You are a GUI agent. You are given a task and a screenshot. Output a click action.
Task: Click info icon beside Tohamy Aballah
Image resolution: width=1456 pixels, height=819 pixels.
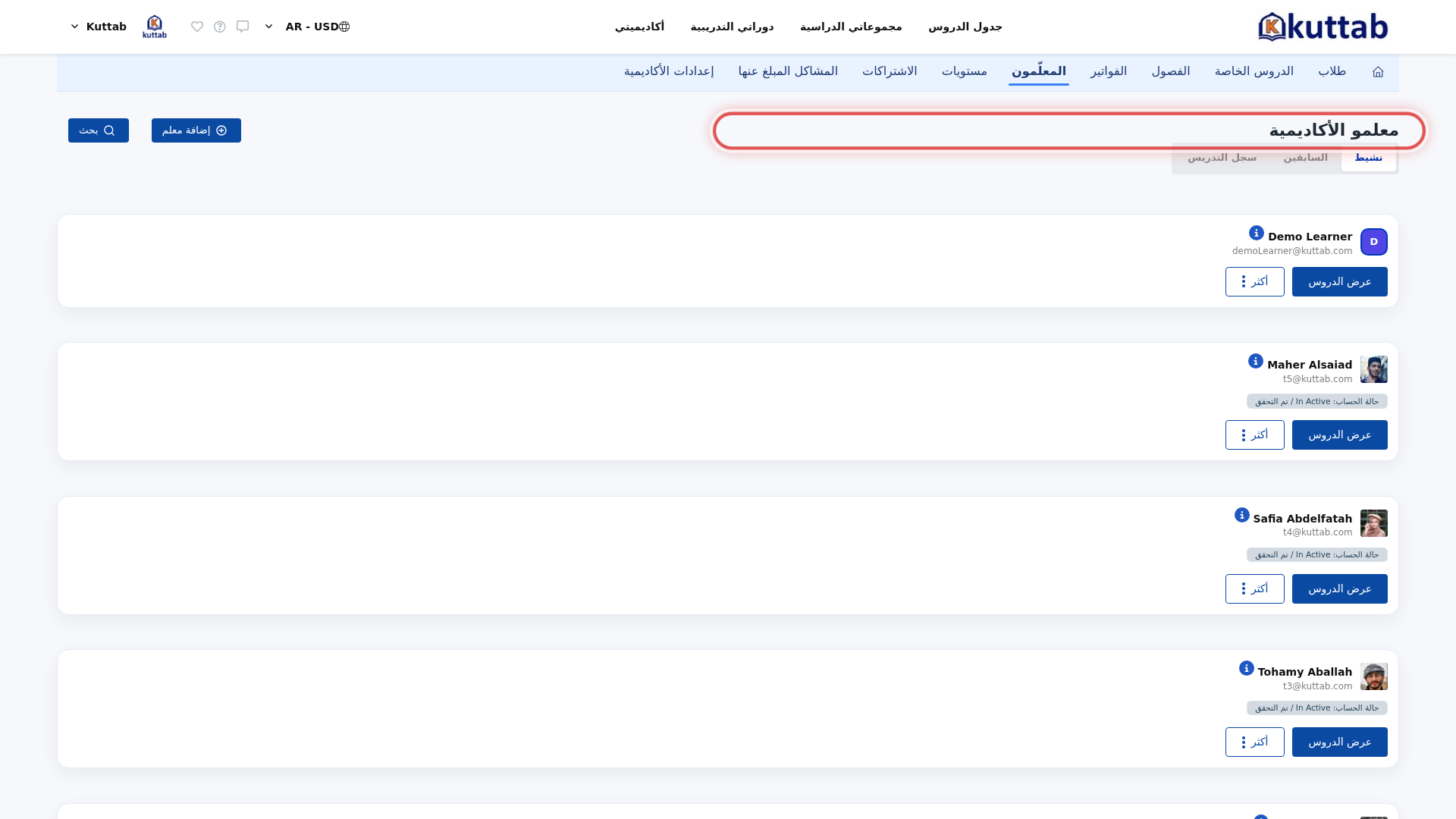coord(1247,668)
